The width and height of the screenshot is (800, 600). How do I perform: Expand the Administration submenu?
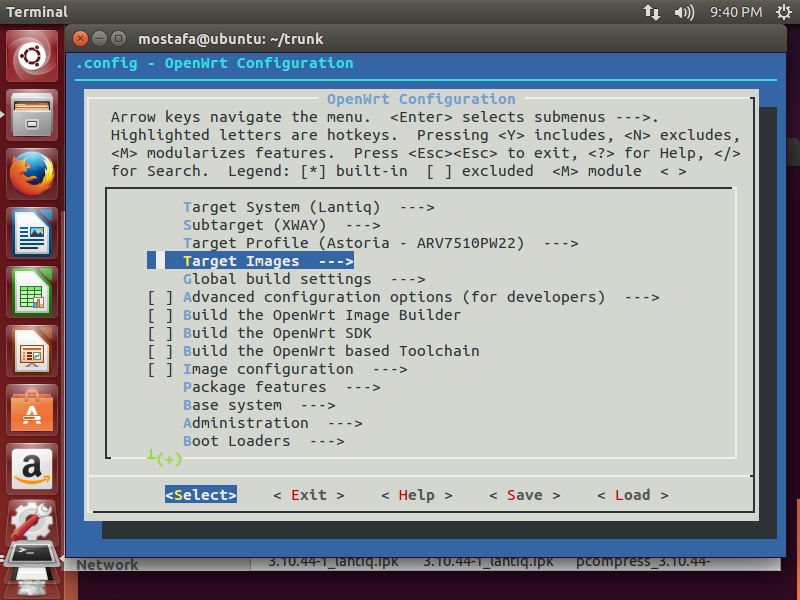click(272, 423)
